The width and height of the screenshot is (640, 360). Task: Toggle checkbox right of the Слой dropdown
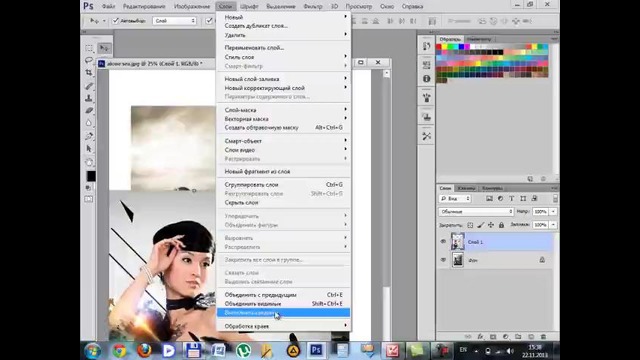tap(209, 21)
